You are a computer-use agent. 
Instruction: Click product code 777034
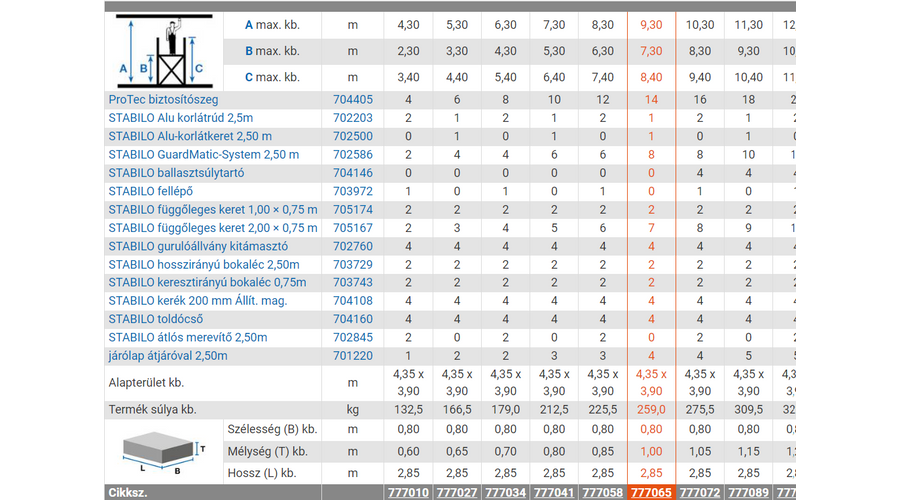505,492
